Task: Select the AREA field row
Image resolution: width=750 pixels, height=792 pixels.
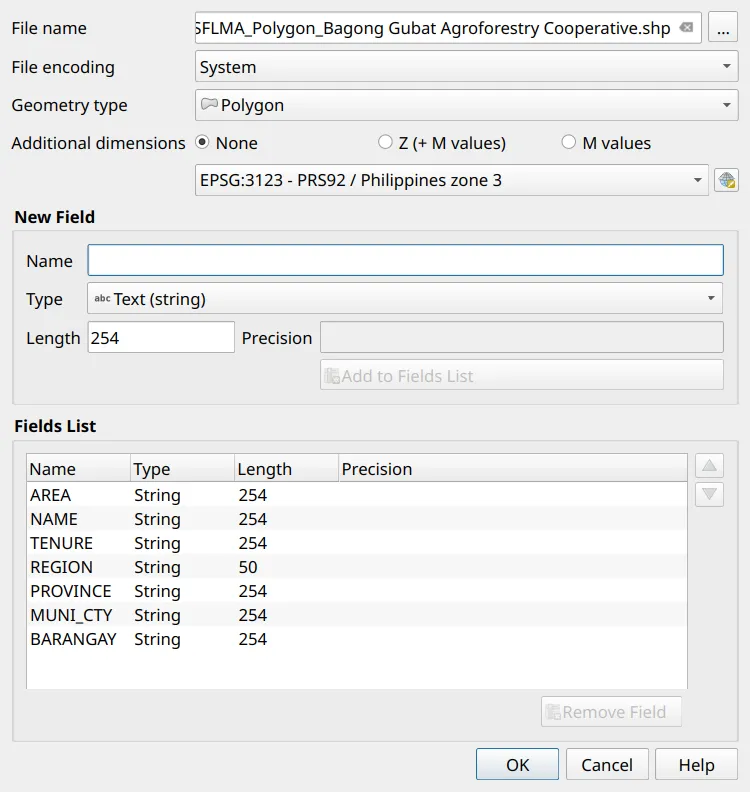Action: pos(357,495)
